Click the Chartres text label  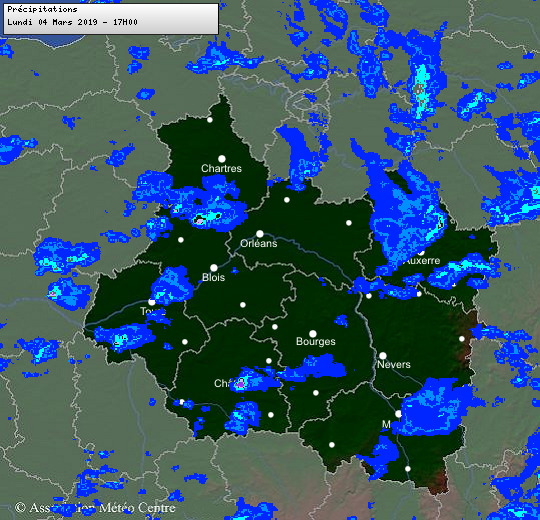click(221, 168)
